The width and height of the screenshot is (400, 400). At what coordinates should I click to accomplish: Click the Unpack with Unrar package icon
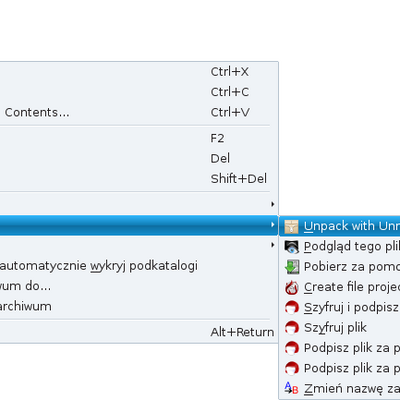point(291,226)
